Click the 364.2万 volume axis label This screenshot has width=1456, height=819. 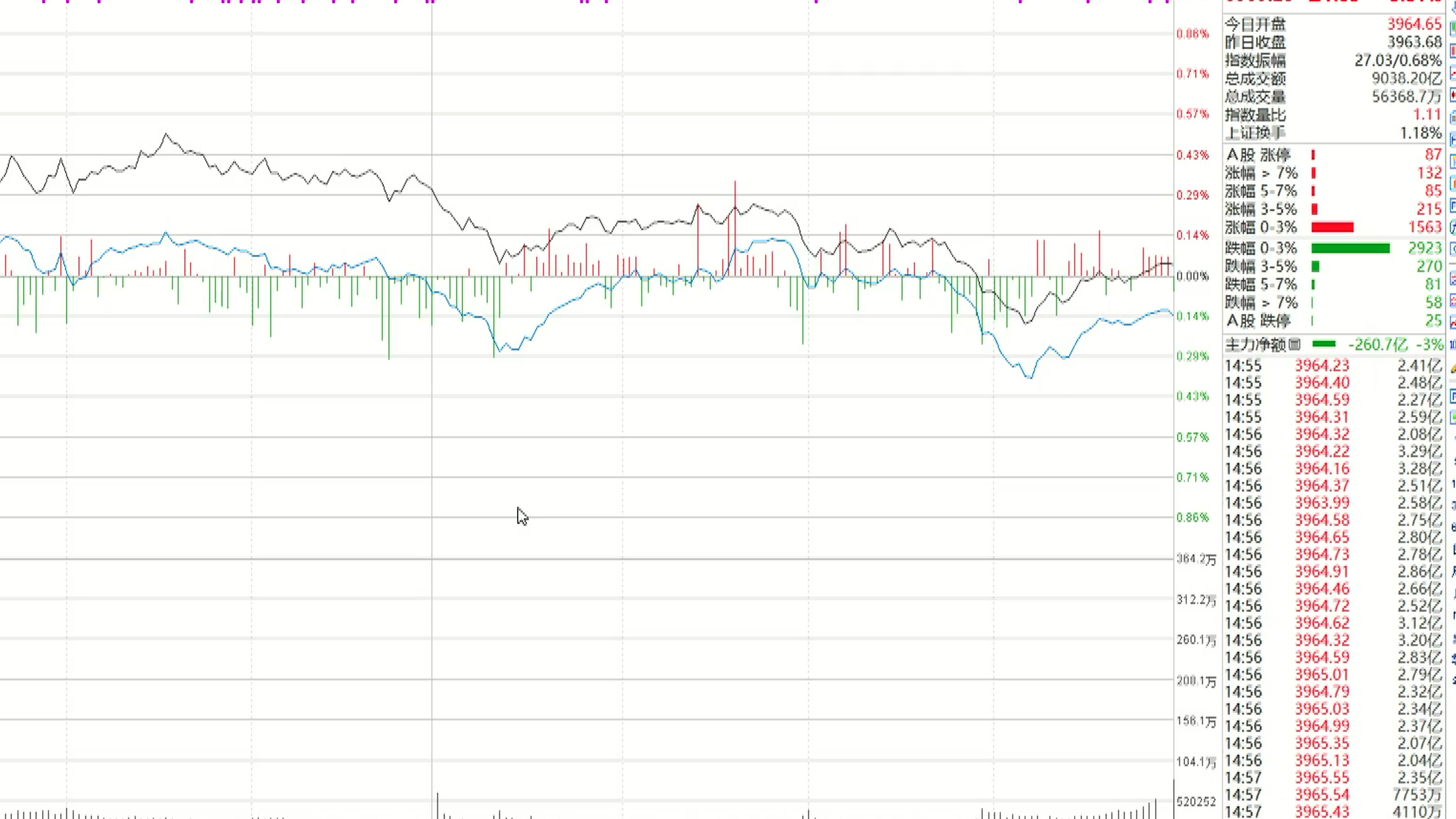tap(1195, 559)
